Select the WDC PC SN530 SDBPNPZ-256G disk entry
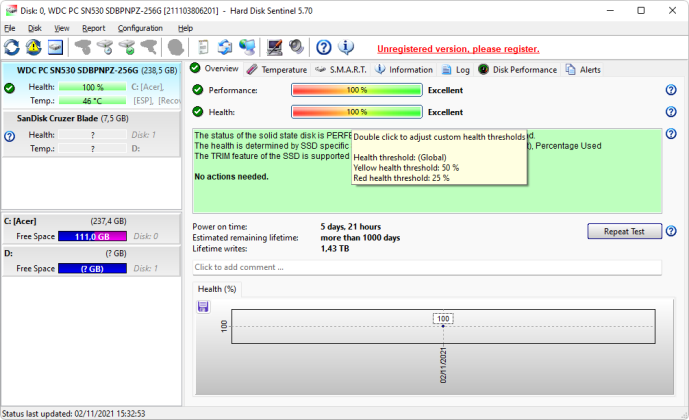 (x=91, y=85)
